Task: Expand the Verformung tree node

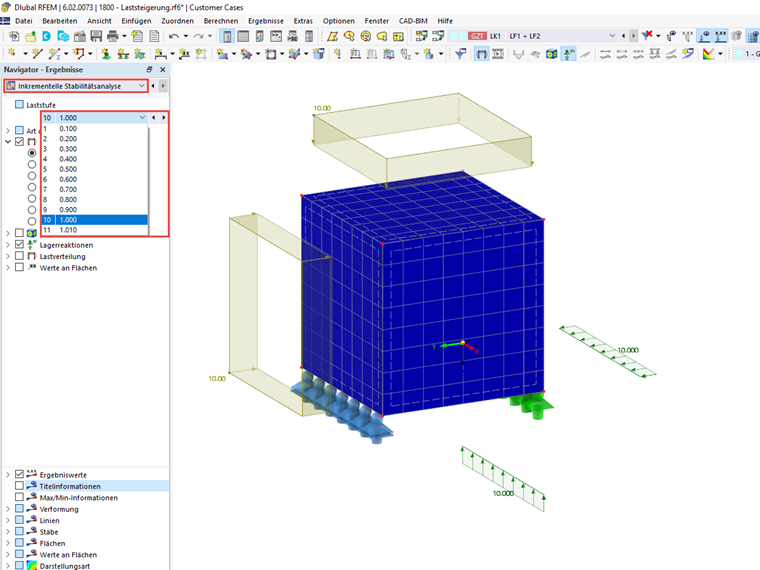Action: click(x=8, y=509)
